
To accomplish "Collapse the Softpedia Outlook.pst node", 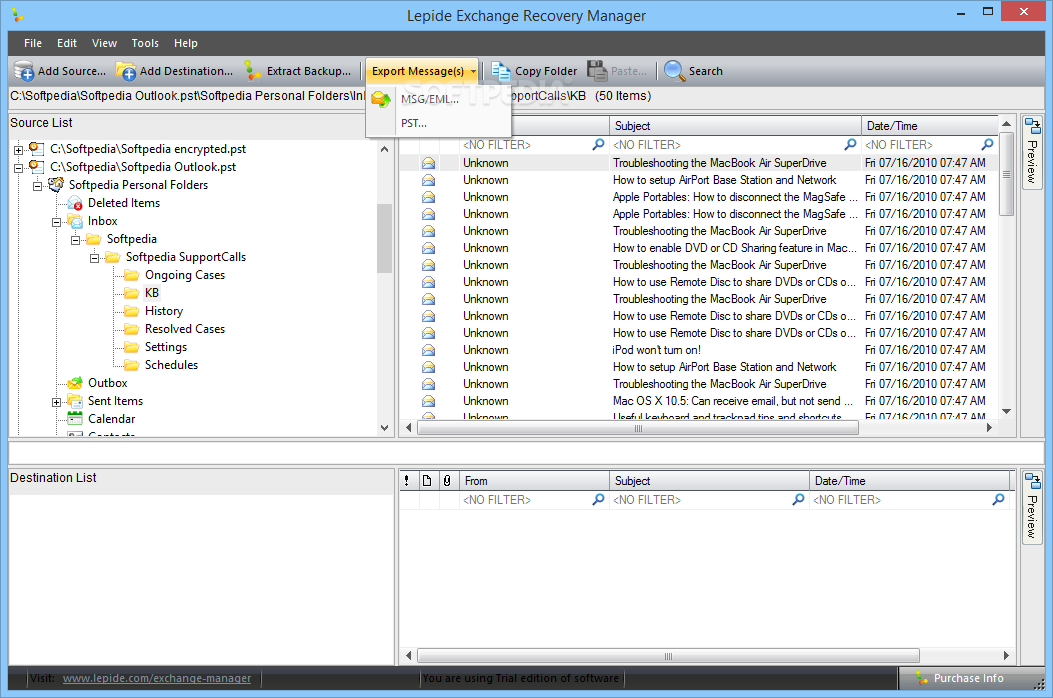I will (x=19, y=168).
